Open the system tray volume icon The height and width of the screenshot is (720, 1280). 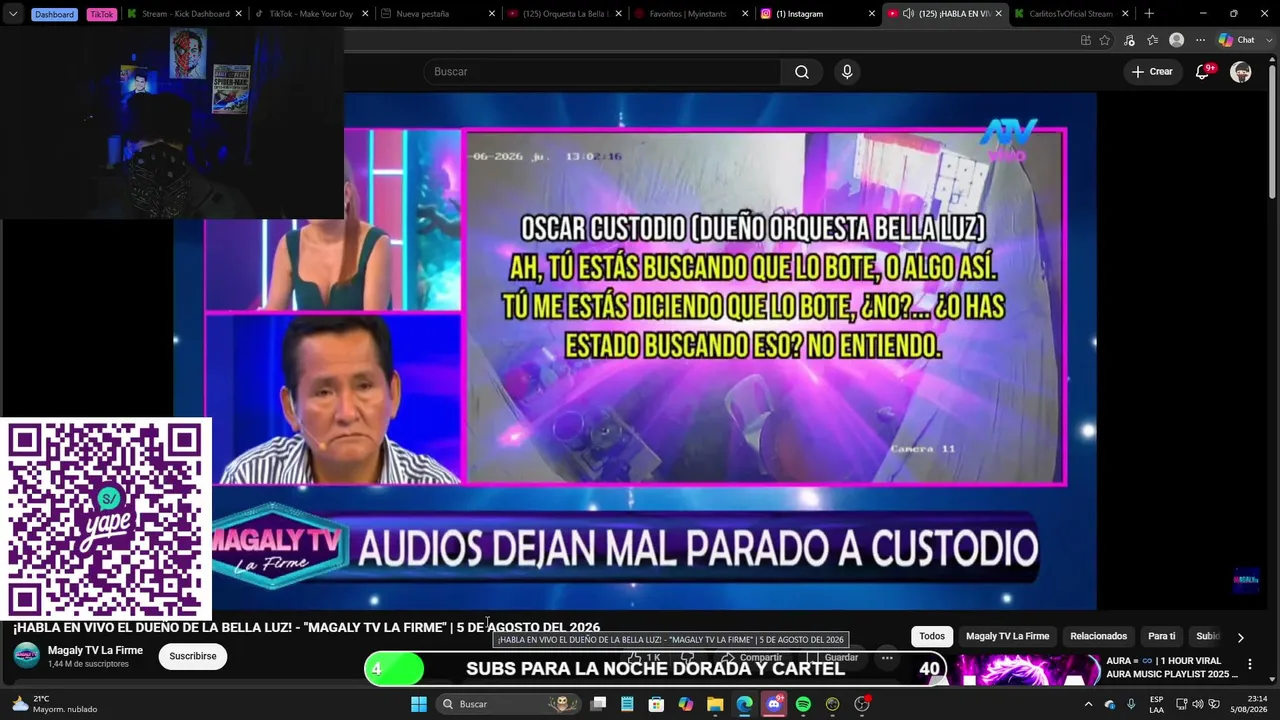pyautogui.click(x=1200, y=704)
